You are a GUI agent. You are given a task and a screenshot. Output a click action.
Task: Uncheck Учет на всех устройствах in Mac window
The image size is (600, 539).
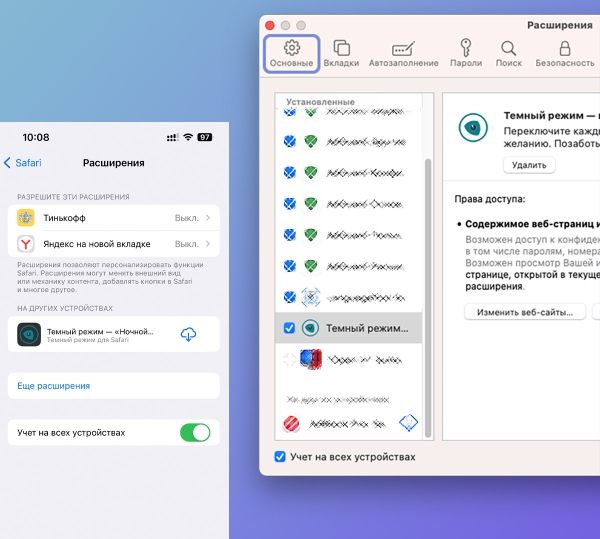click(280, 457)
